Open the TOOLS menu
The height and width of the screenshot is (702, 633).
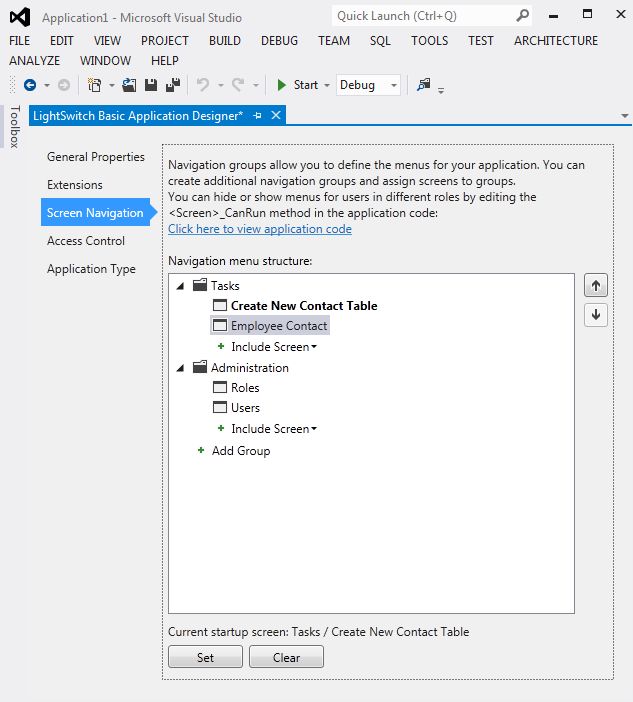point(429,41)
